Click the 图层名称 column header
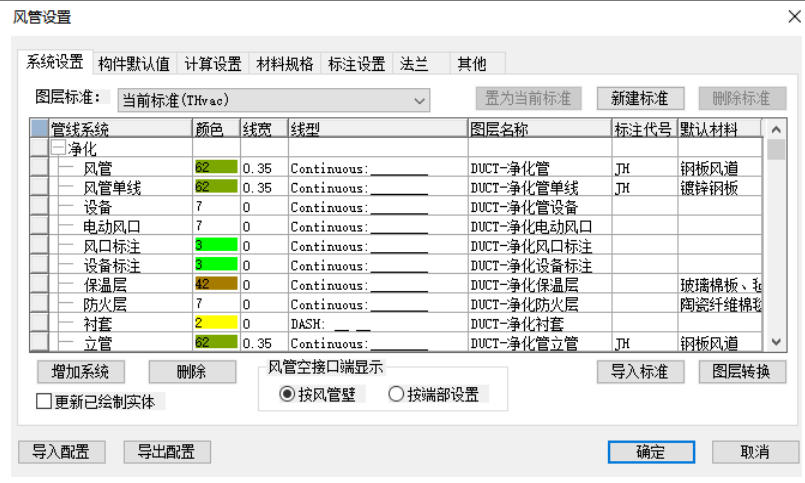The height and width of the screenshot is (483, 805). point(540,129)
